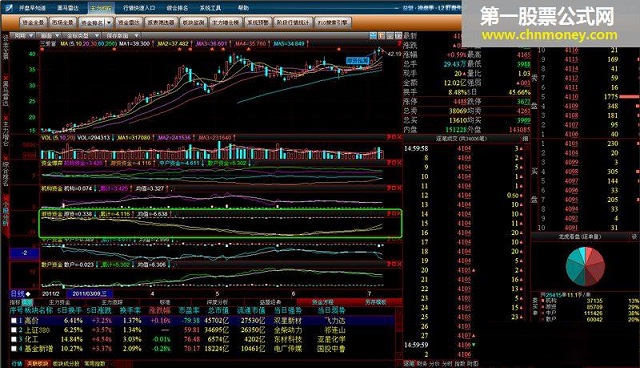Open help for the VOL indicator panel

(x=389, y=137)
